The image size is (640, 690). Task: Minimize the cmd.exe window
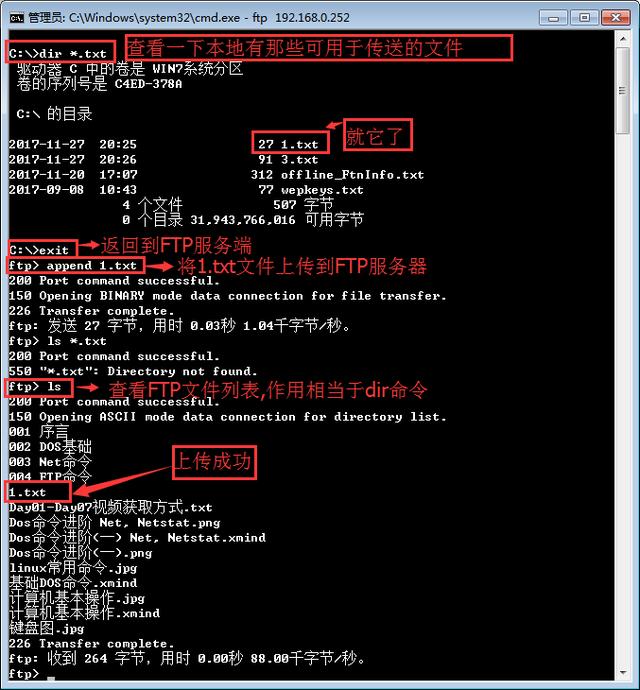(x=553, y=18)
